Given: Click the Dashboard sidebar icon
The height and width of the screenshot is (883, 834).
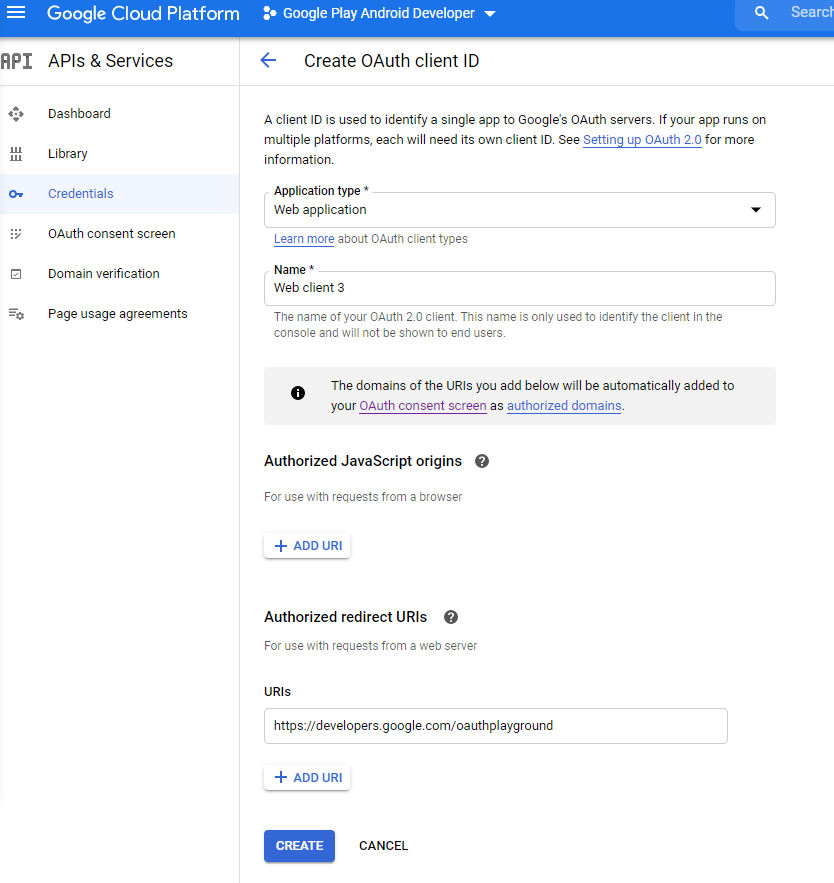Looking at the screenshot, I should 16,114.
